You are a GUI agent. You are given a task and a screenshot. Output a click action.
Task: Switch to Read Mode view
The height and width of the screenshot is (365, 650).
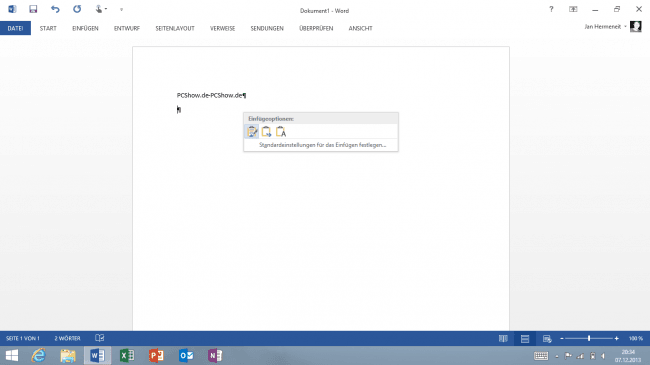pyautogui.click(x=503, y=339)
